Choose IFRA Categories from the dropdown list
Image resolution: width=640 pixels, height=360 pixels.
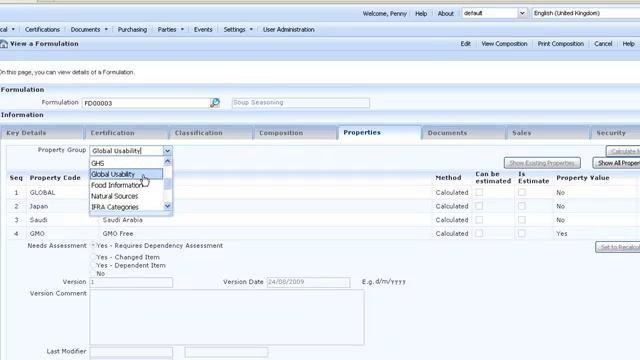coord(127,207)
